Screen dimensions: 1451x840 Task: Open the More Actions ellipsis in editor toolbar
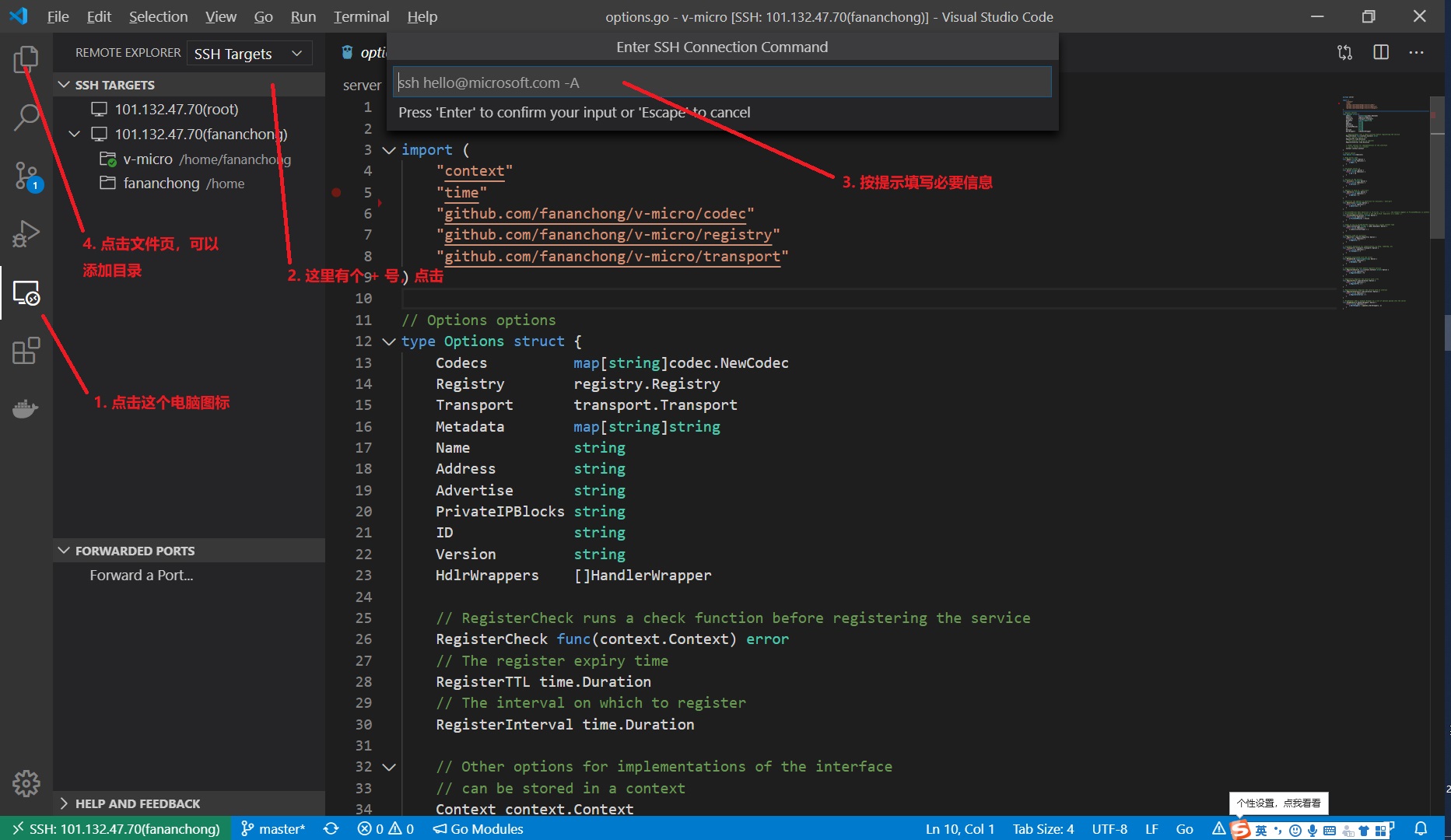coord(1417,52)
